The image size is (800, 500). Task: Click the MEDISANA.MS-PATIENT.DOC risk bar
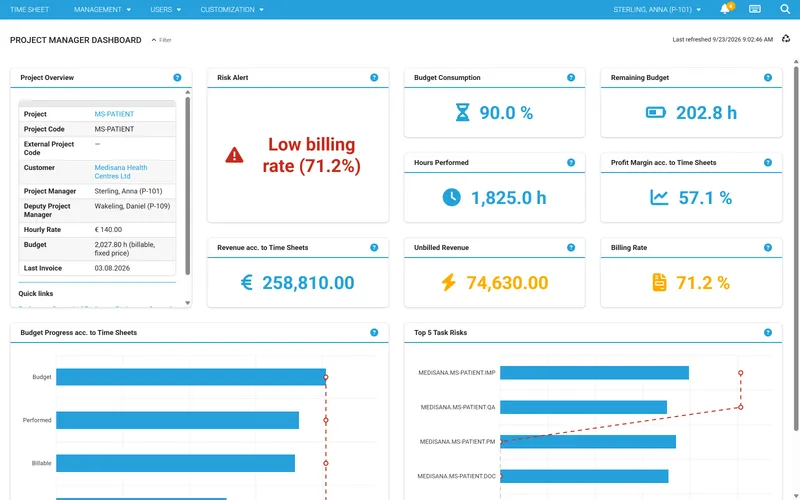(584, 476)
